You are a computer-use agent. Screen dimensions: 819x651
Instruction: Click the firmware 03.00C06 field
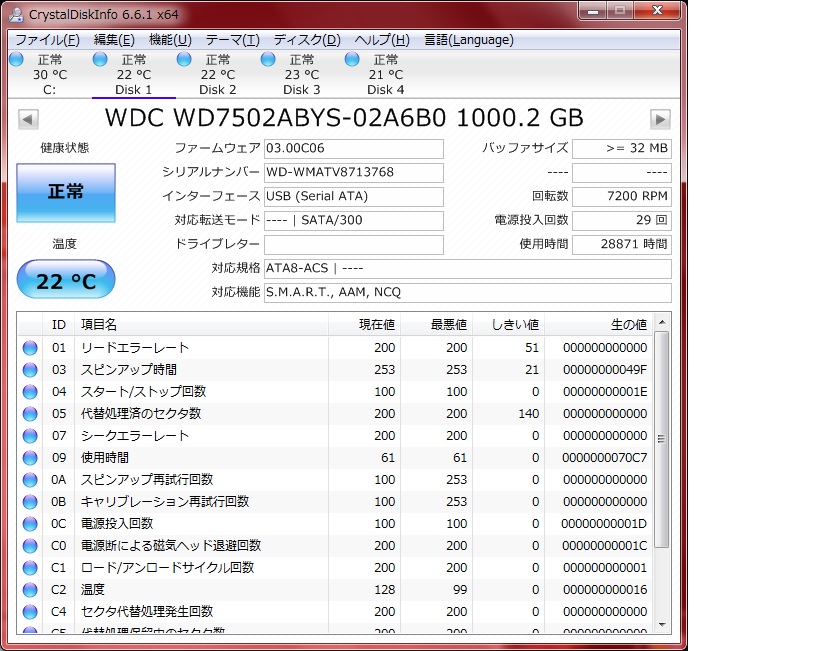353,149
